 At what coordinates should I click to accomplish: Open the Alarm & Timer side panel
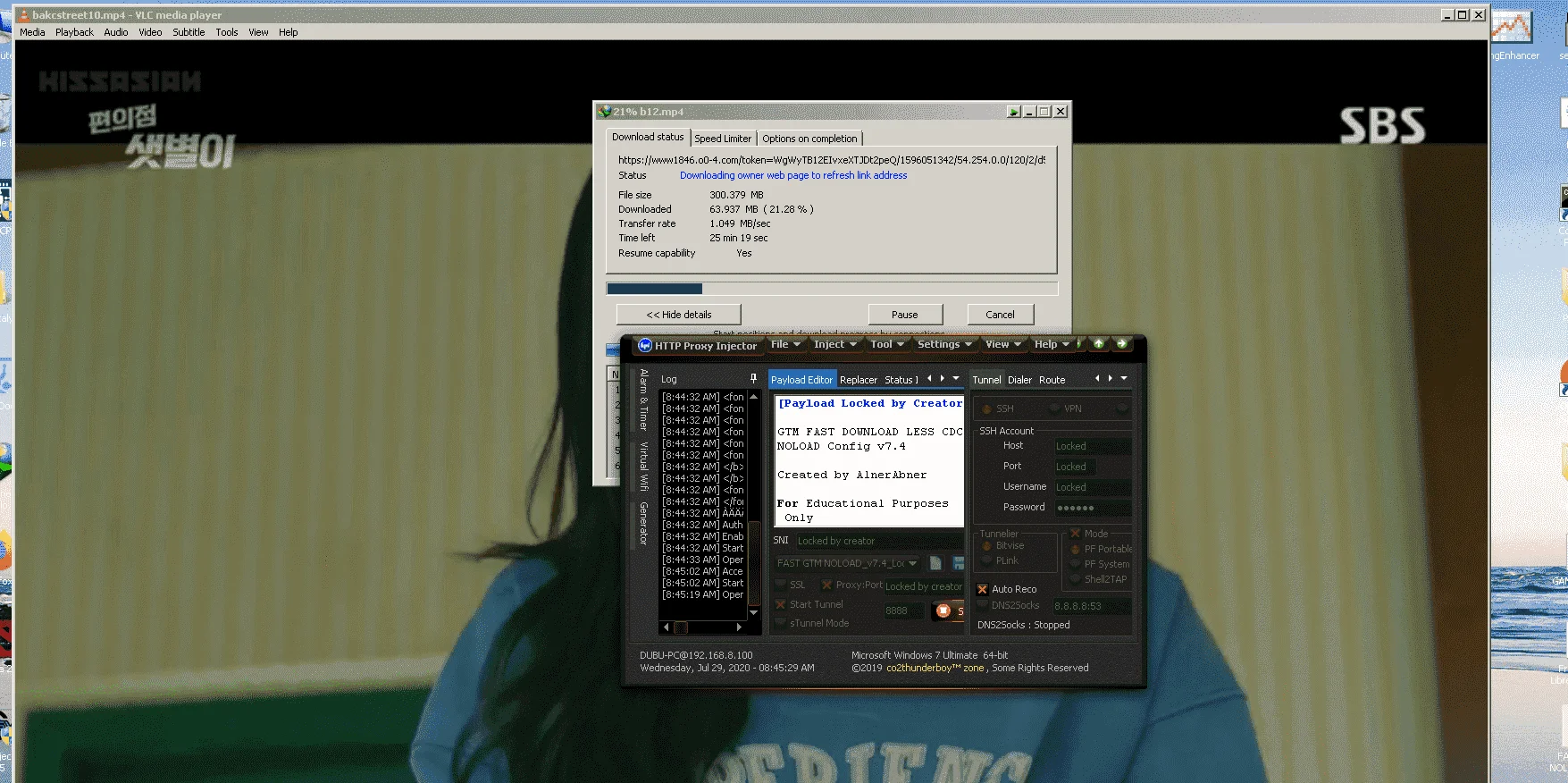tap(643, 400)
